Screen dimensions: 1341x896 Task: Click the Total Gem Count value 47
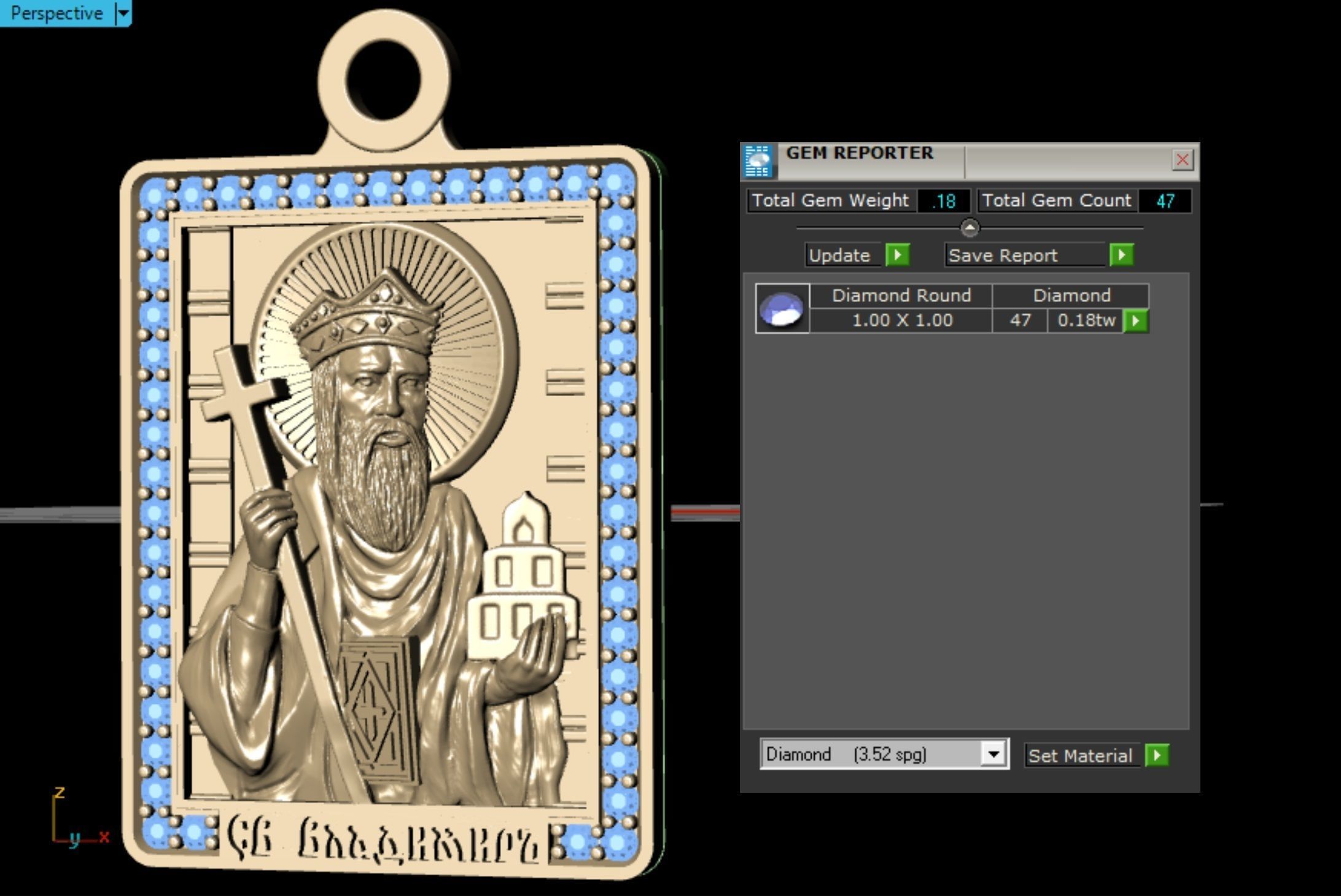[x=1165, y=201]
